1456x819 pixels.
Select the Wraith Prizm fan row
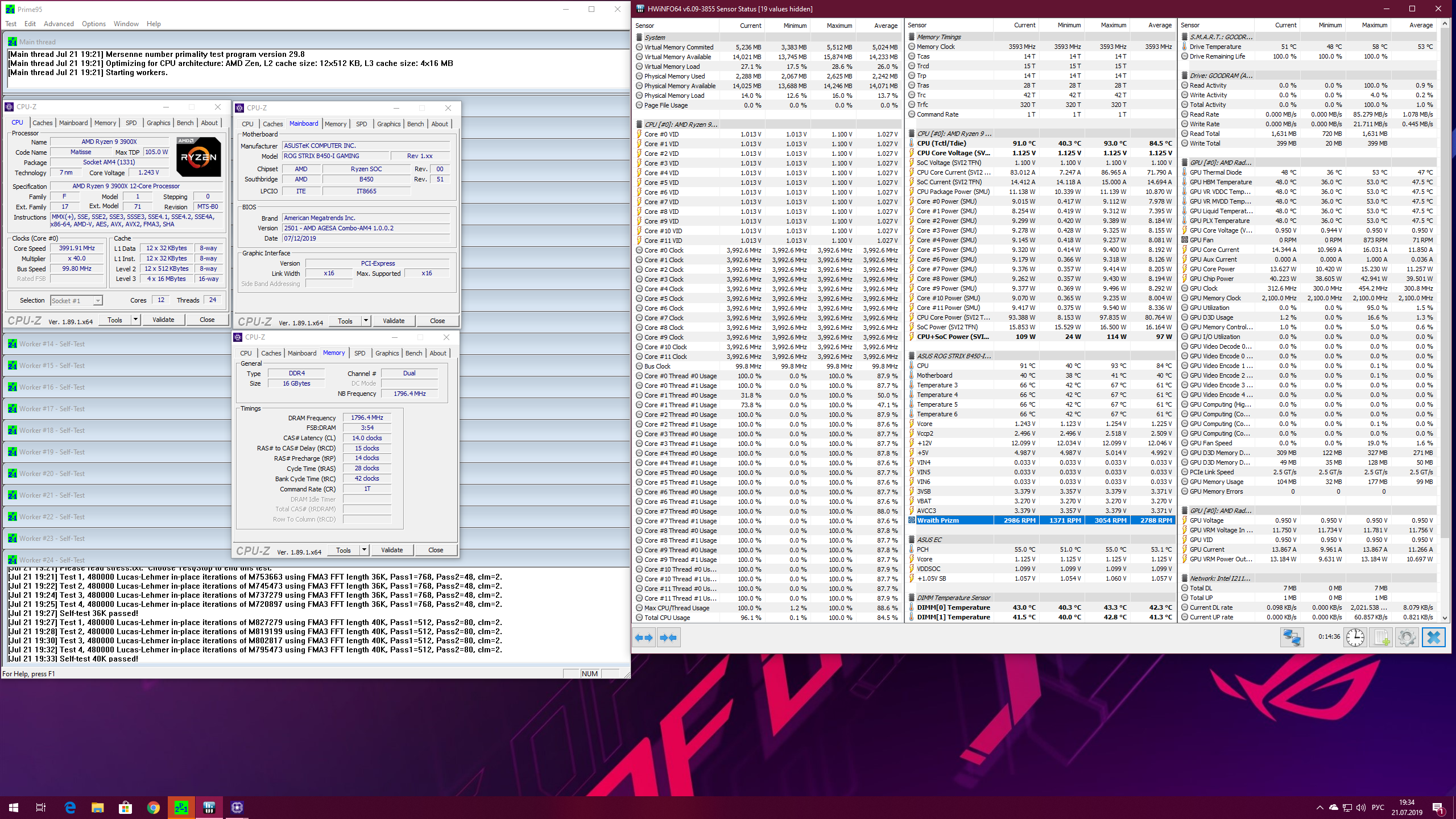coord(938,520)
